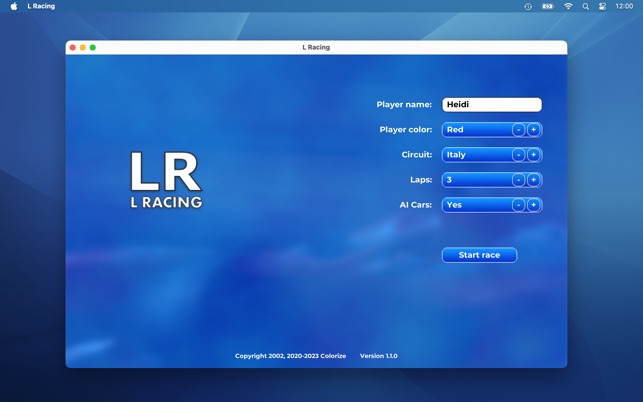Decrease the Player color selection with minus
The width and height of the screenshot is (643, 402).
518,130
